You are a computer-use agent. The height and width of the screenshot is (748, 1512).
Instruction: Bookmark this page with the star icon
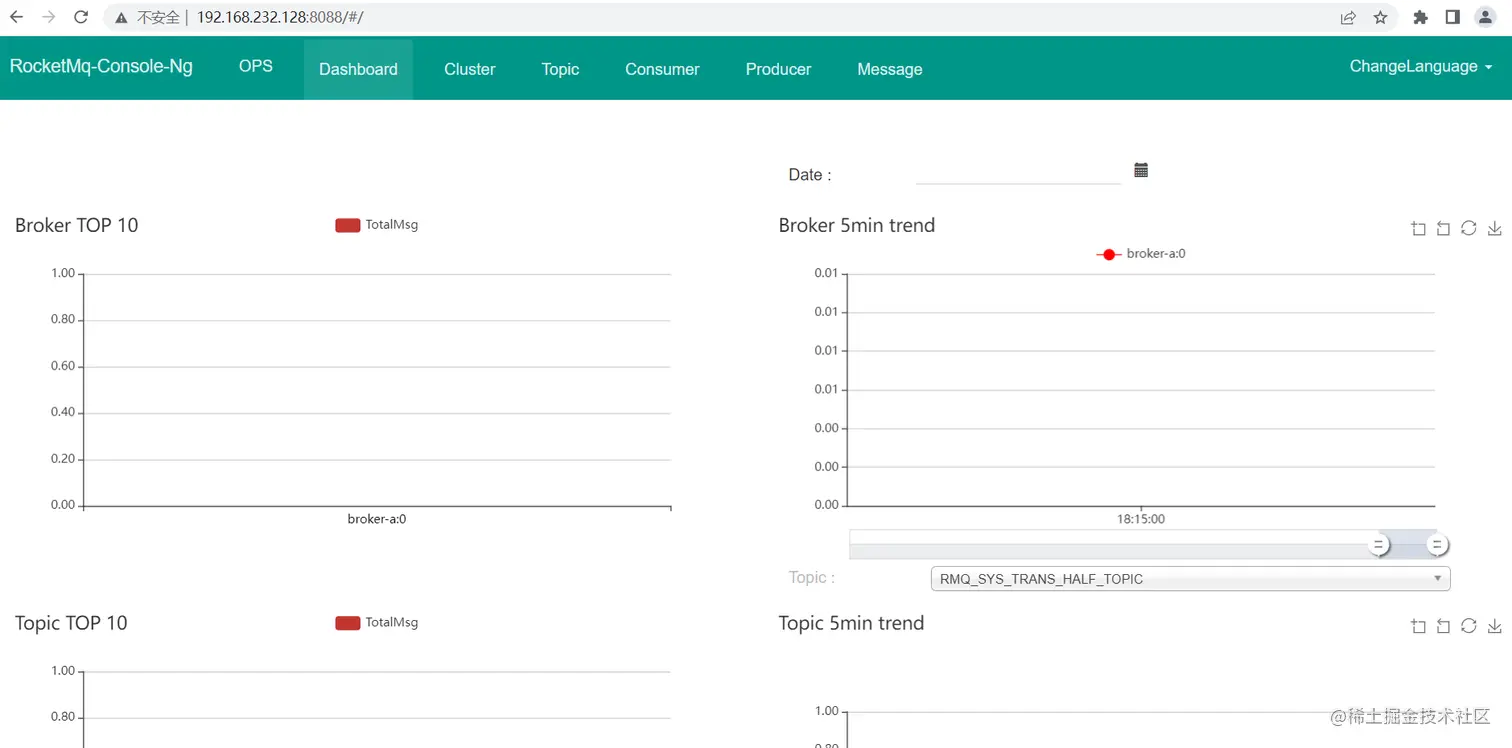[1380, 17]
